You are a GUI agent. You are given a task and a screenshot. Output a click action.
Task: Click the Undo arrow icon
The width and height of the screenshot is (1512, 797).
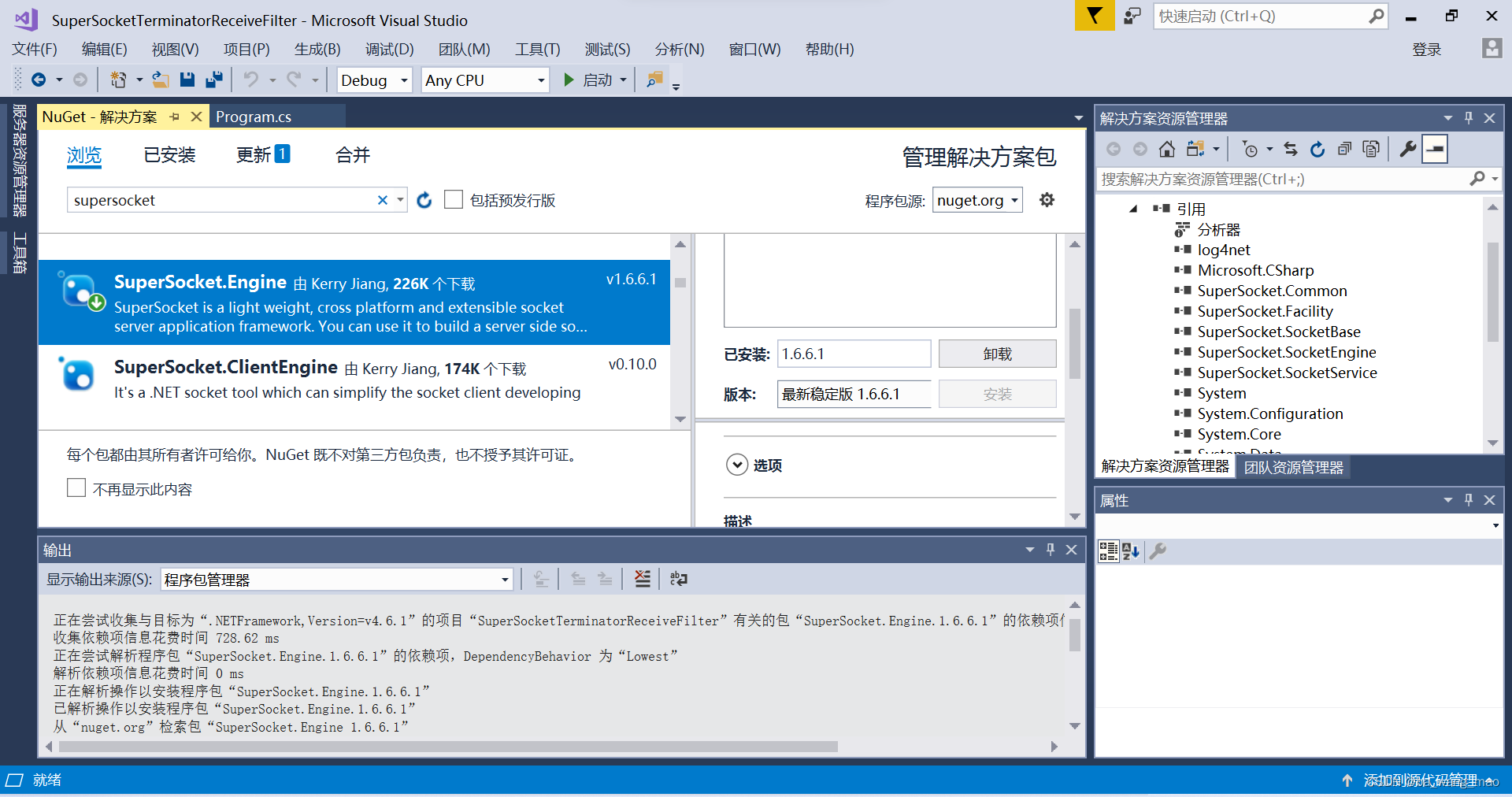point(251,80)
